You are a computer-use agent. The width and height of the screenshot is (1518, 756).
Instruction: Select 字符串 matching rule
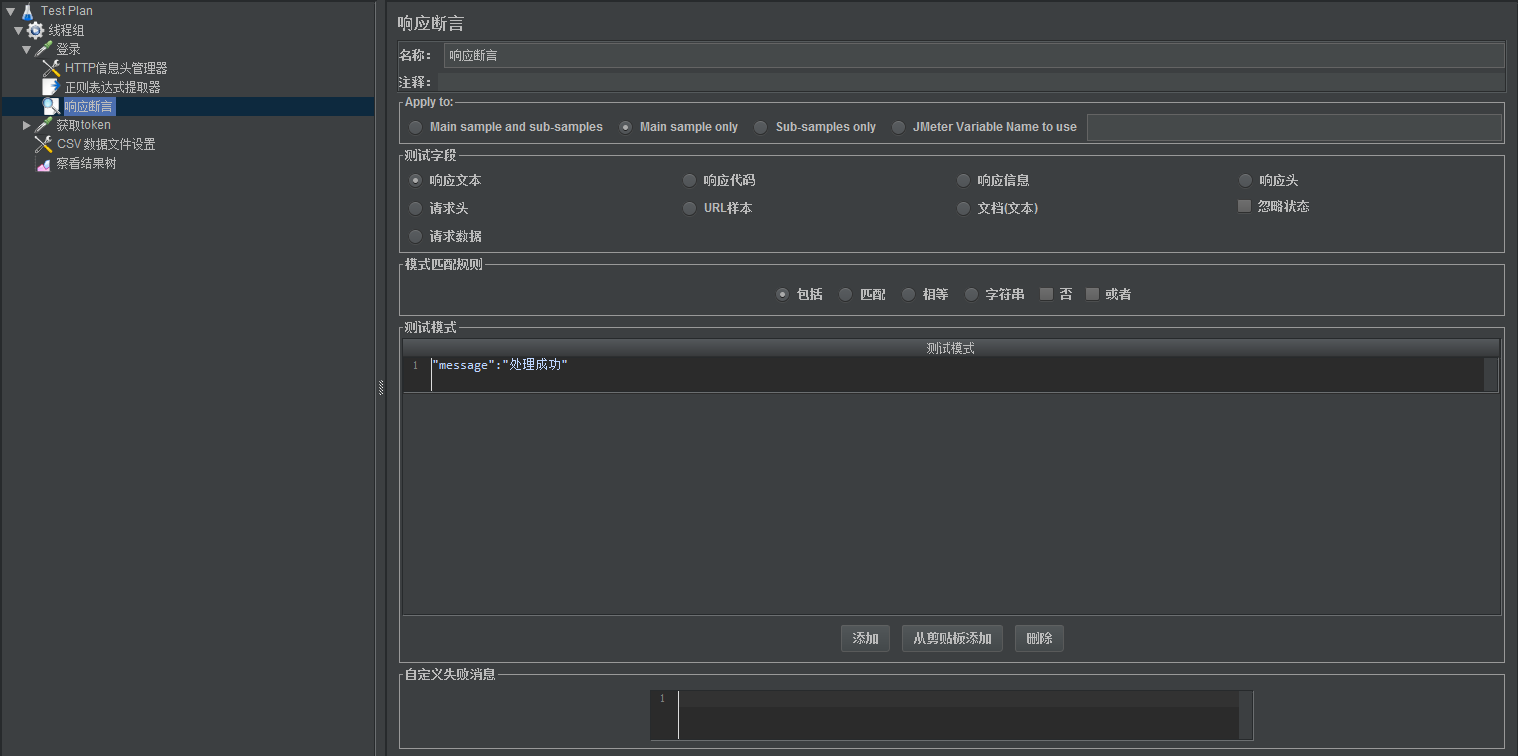pos(994,294)
